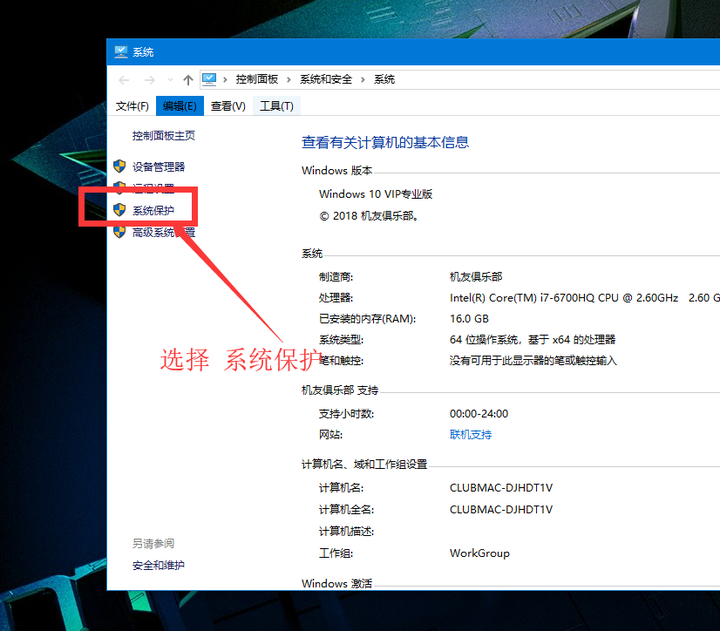Screen dimensions: 720x631
Task: Open 高级系统设置 link
Action: pyautogui.click(x=163, y=232)
